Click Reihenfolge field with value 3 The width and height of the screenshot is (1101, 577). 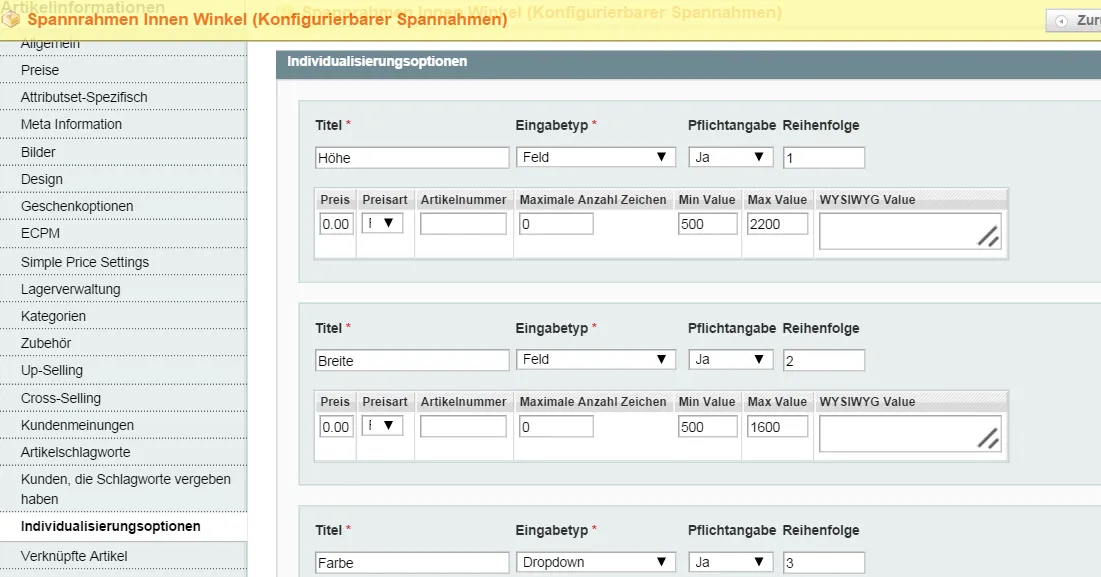[x=824, y=563]
